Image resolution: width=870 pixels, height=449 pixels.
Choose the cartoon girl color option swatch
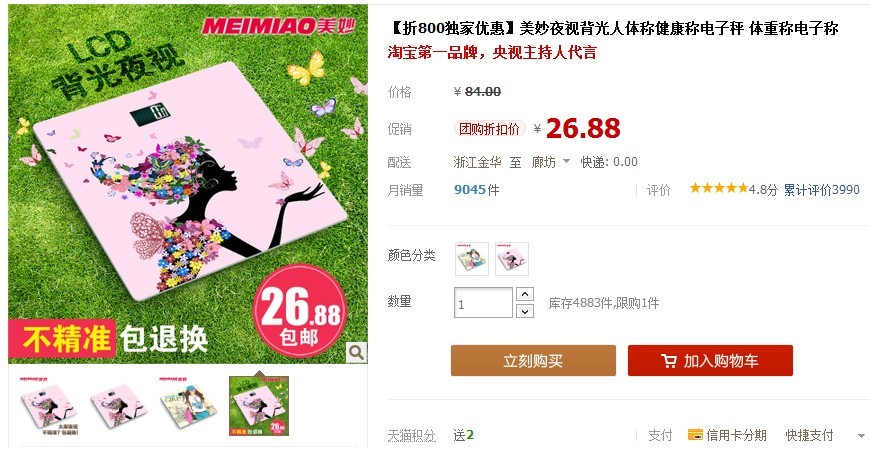(x=472, y=259)
